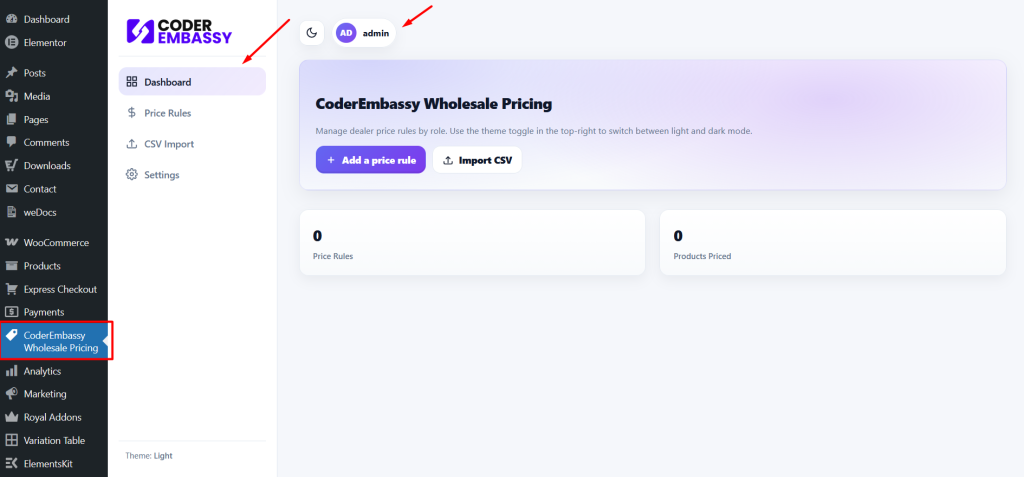The height and width of the screenshot is (477, 1024).
Task: Open the Media library menu item
Action: [x=37, y=96]
